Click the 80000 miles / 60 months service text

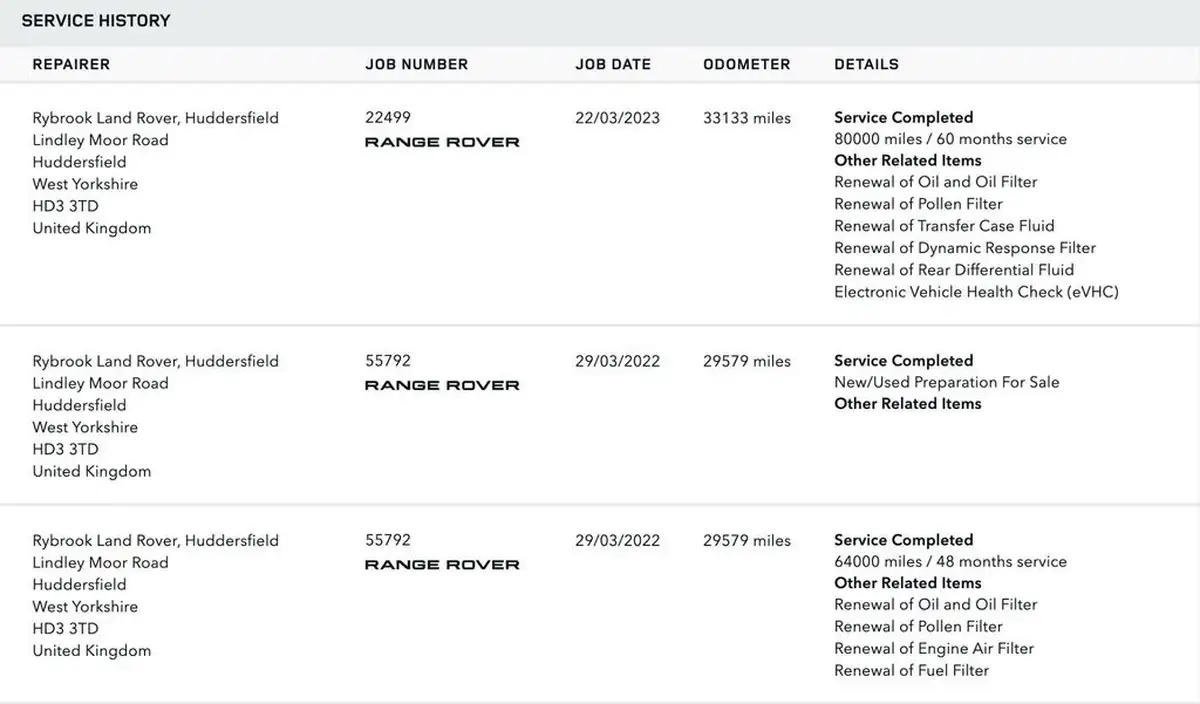pyautogui.click(x=951, y=139)
